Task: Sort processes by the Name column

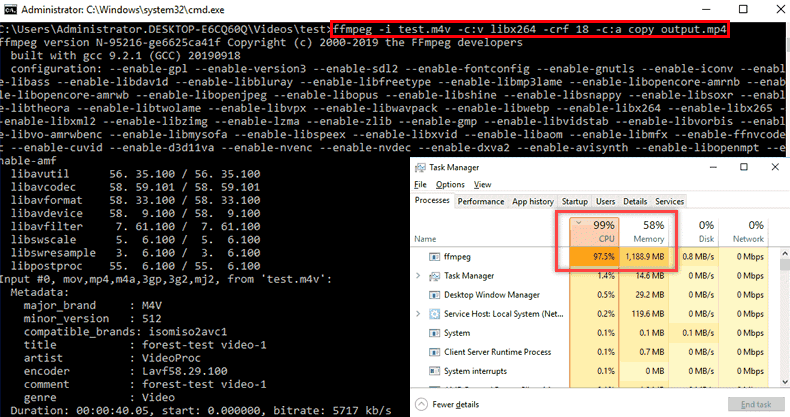Action: tap(425, 239)
